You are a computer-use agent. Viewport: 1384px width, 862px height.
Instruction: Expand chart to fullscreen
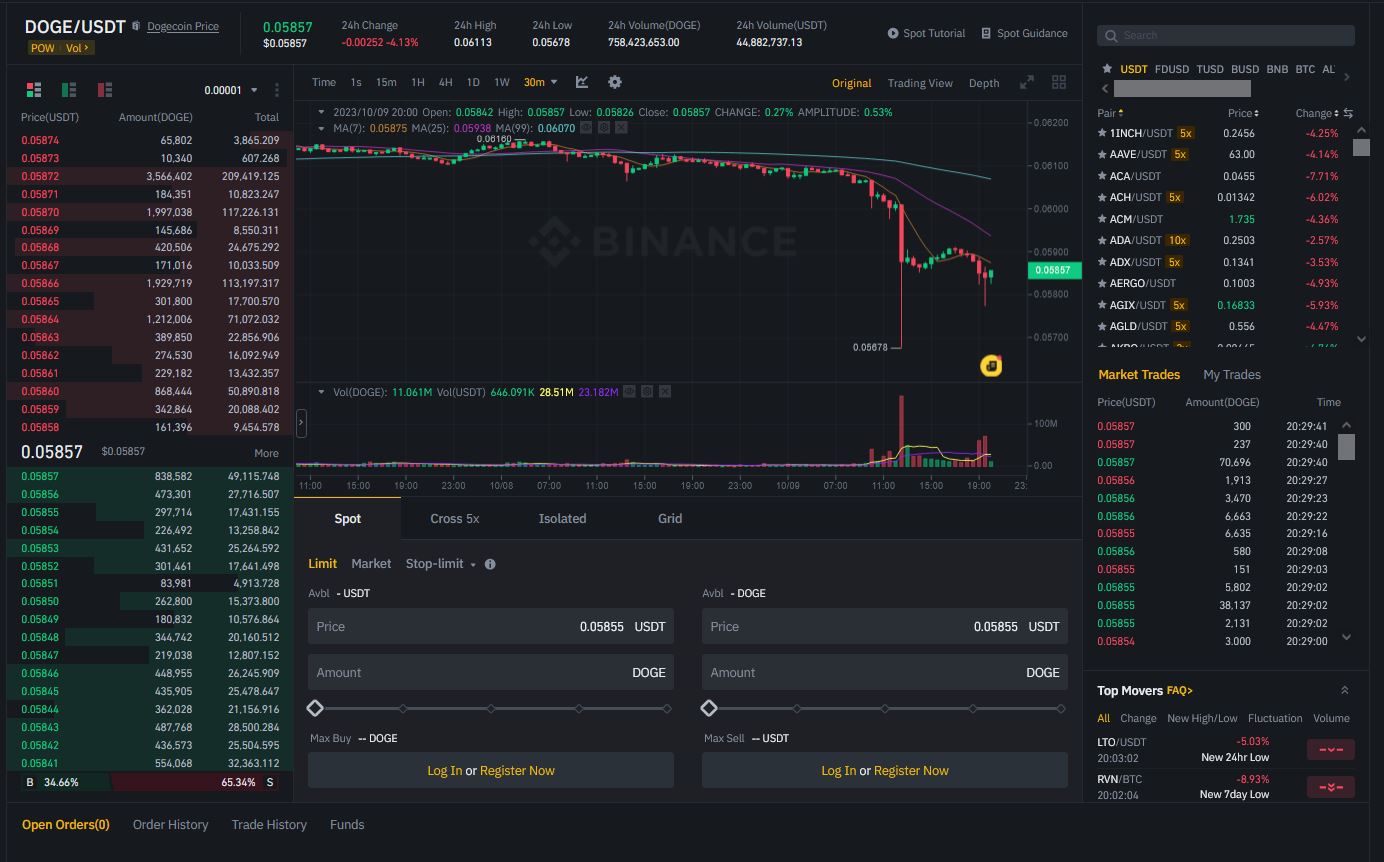[1026, 83]
